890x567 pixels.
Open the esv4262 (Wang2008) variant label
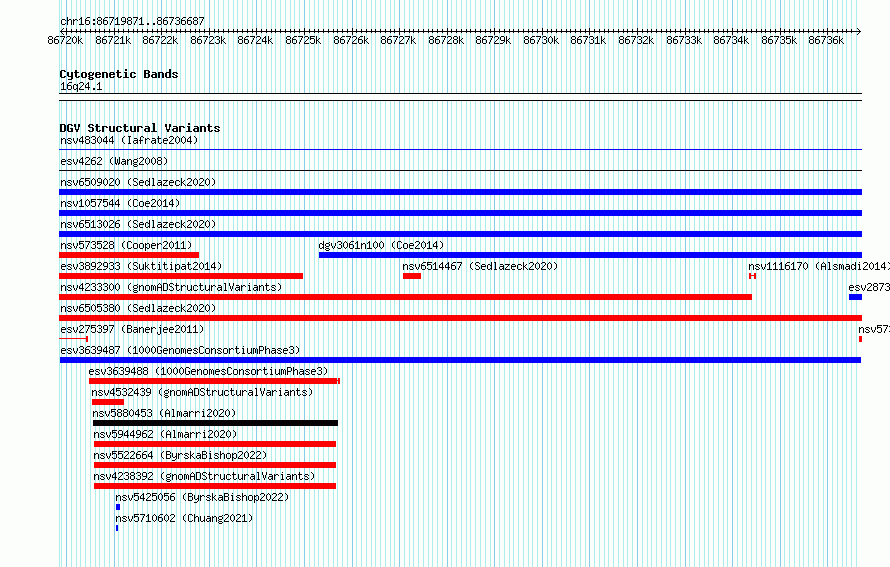click(114, 161)
